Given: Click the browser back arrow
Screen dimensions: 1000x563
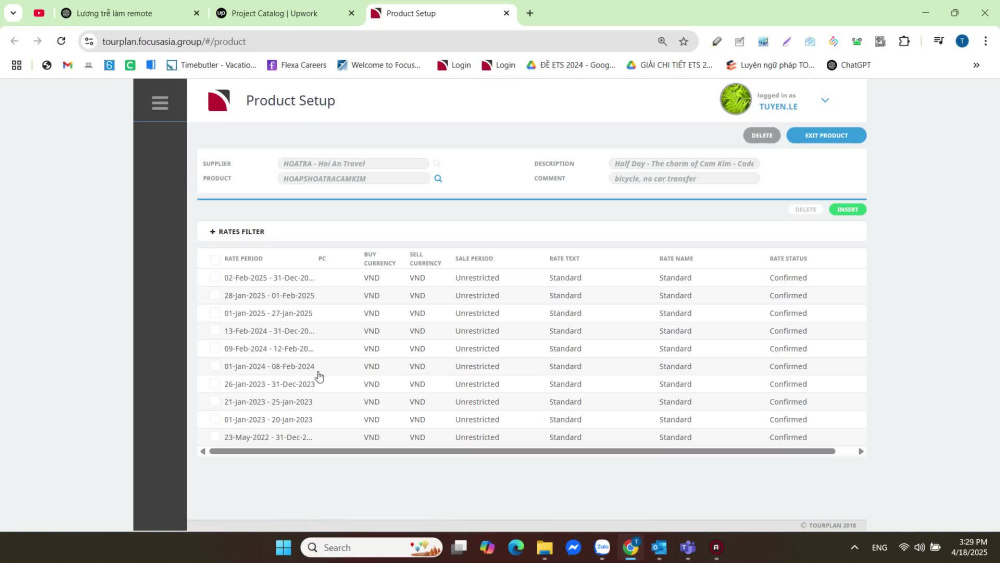Looking at the screenshot, I should tap(15, 41).
